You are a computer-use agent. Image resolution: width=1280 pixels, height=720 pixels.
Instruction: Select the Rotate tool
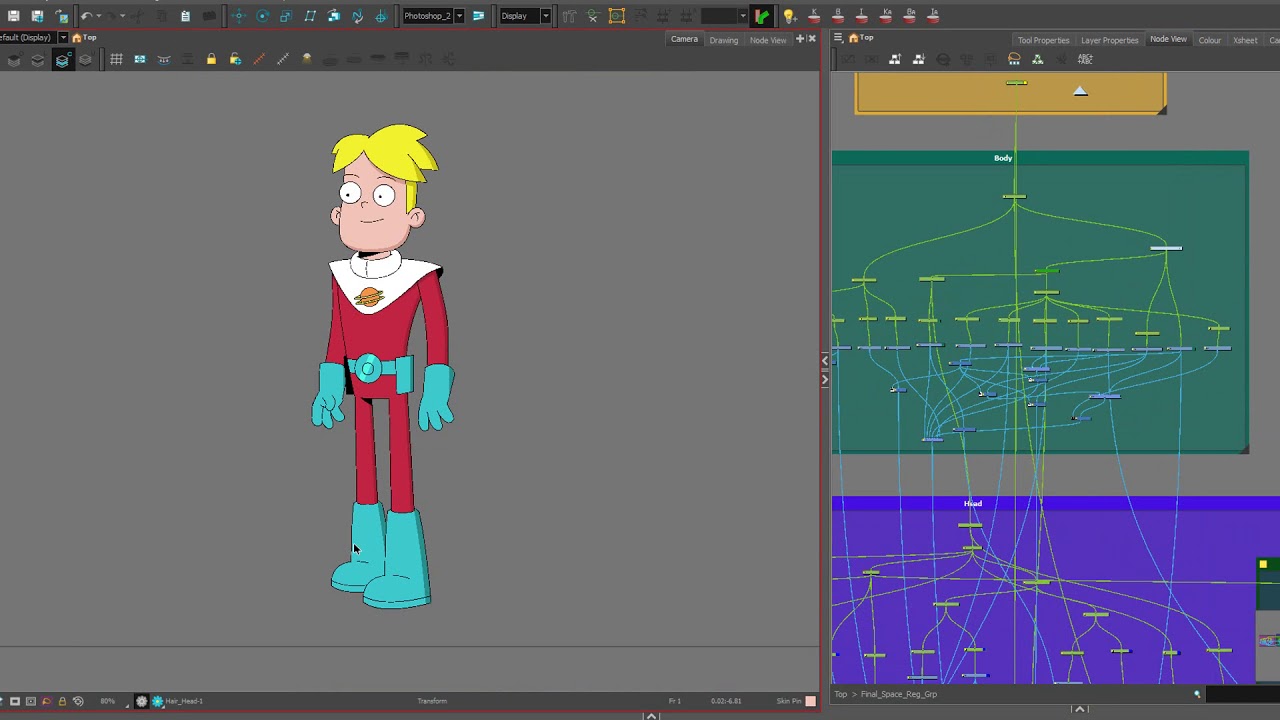[262, 16]
